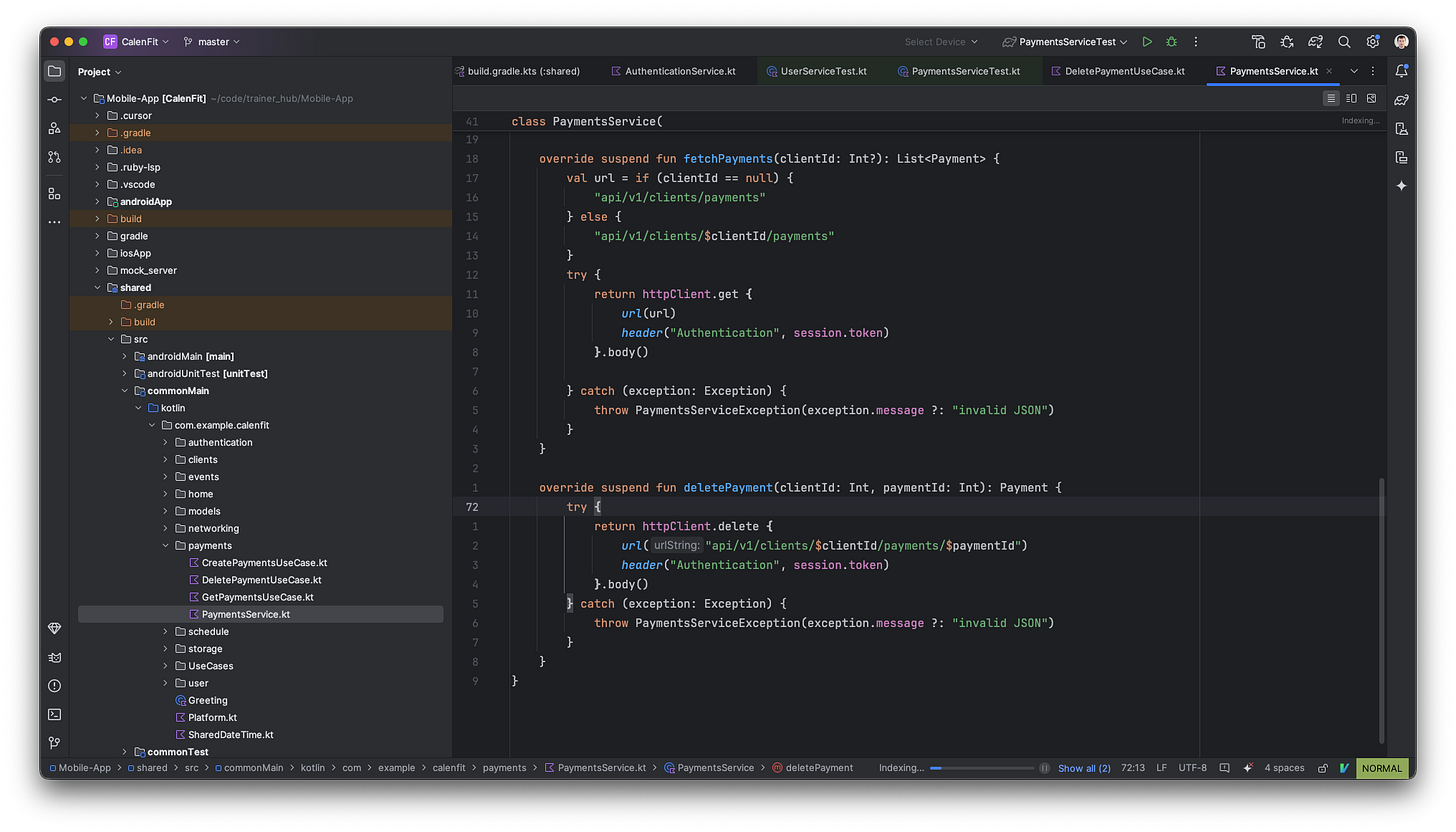1456x832 pixels.
Task: Open Search Everywhere magnifier icon
Action: click(1344, 42)
